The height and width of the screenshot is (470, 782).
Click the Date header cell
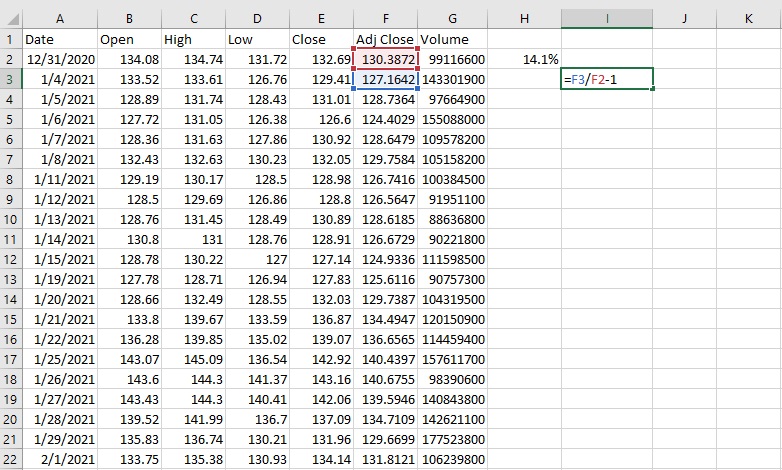click(60, 40)
